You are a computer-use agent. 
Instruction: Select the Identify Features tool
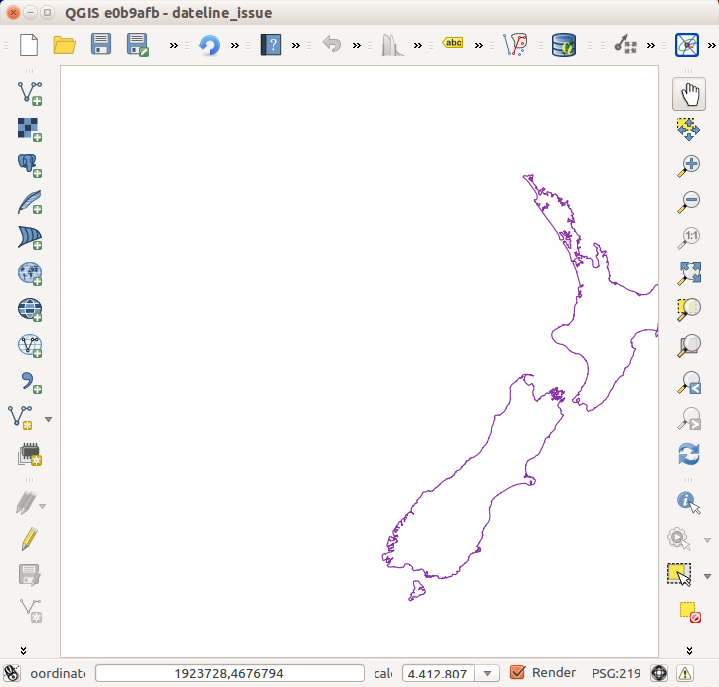pos(688,500)
